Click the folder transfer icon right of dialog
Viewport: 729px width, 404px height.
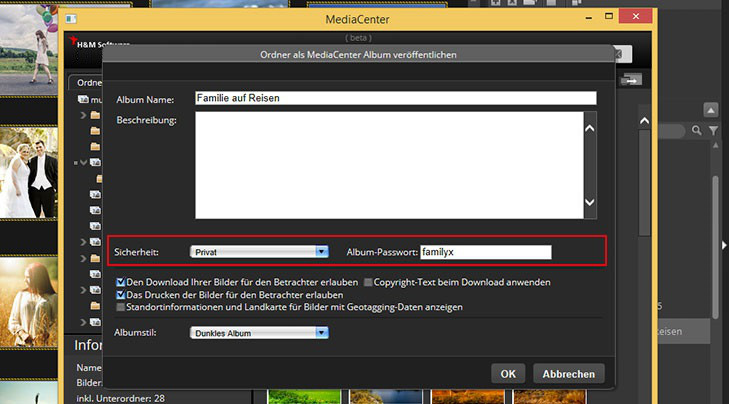(x=631, y=80)
